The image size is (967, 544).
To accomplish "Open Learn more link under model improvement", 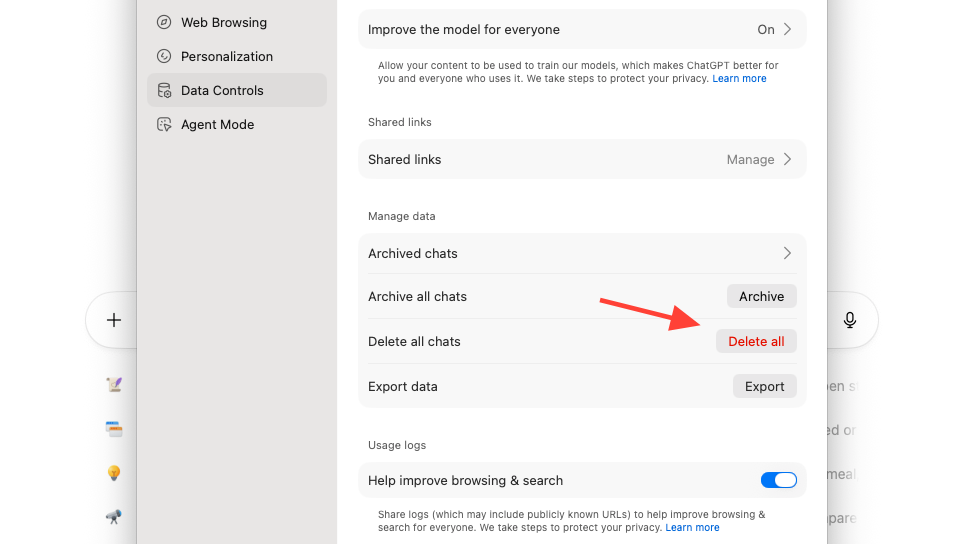I will [x=739, y=78].
